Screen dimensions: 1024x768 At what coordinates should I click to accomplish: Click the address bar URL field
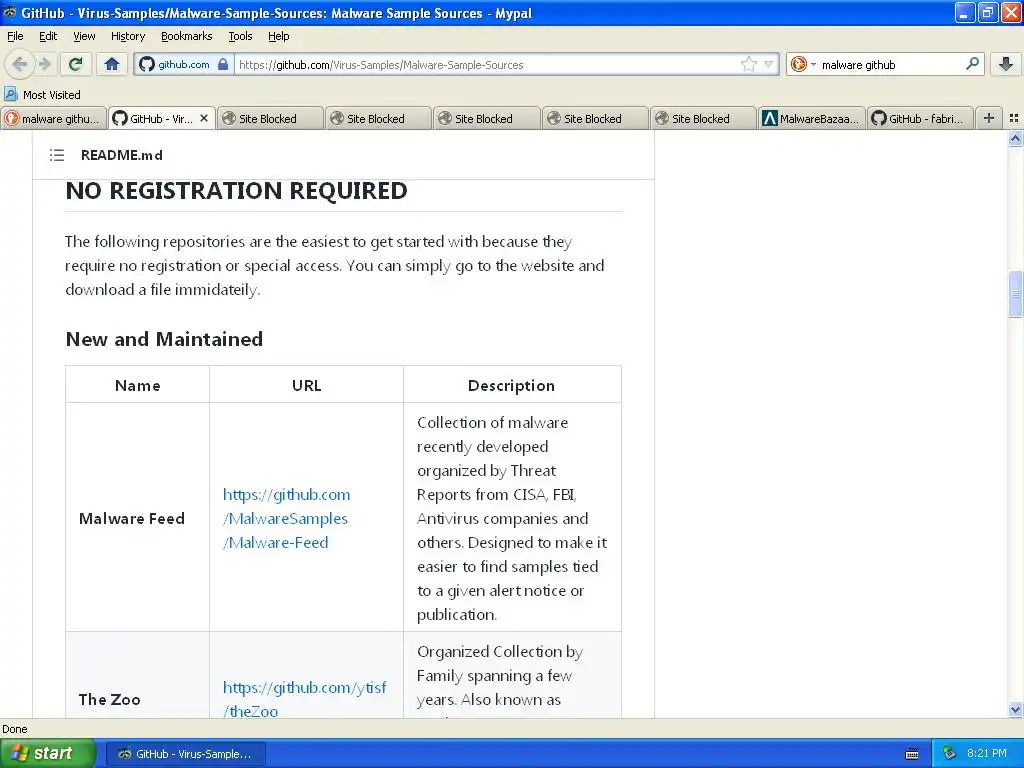click(487, 65)
